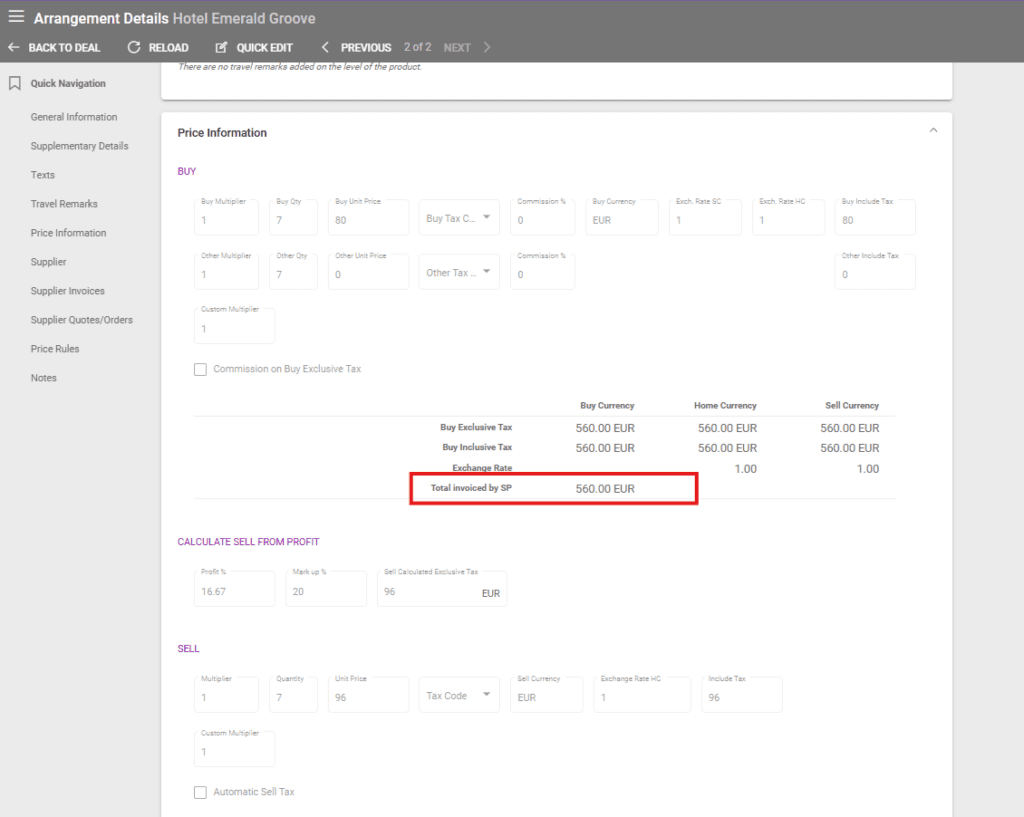Select Price Rules in sidebar
1024x817 pixels.
[x=55, y=349]
